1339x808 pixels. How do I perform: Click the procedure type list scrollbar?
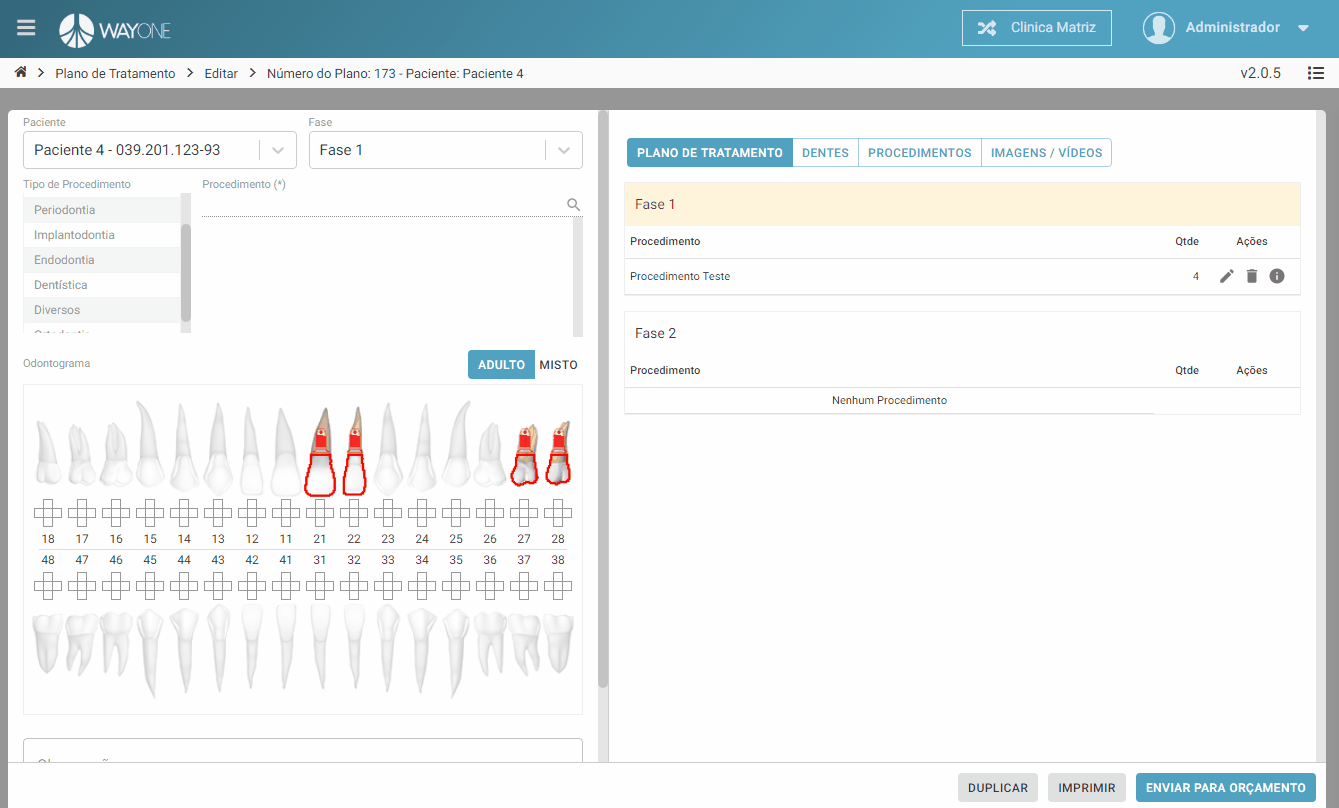[x=186, y=272]
